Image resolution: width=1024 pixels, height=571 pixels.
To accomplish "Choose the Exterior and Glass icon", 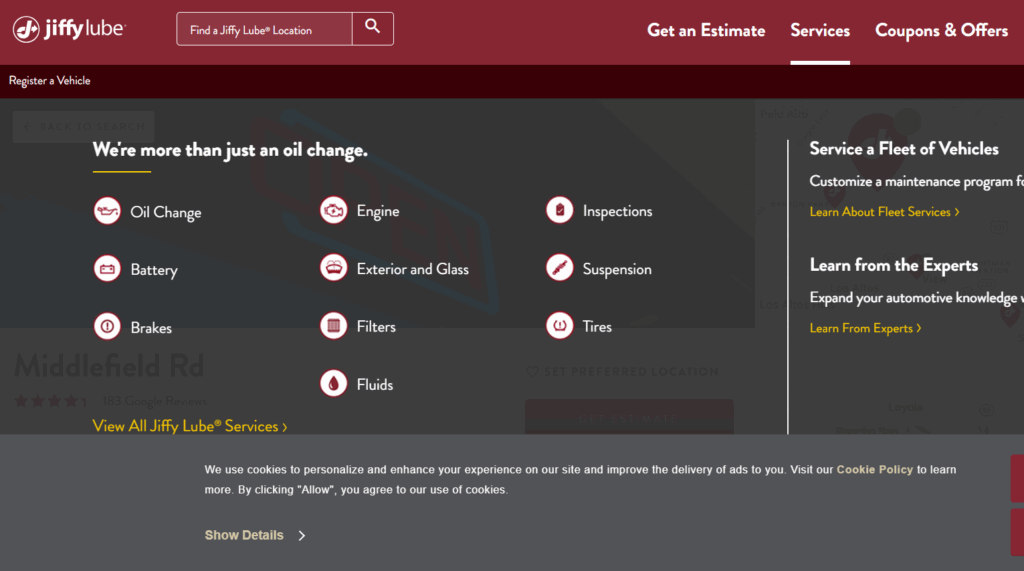I will (x=333, y=268).
